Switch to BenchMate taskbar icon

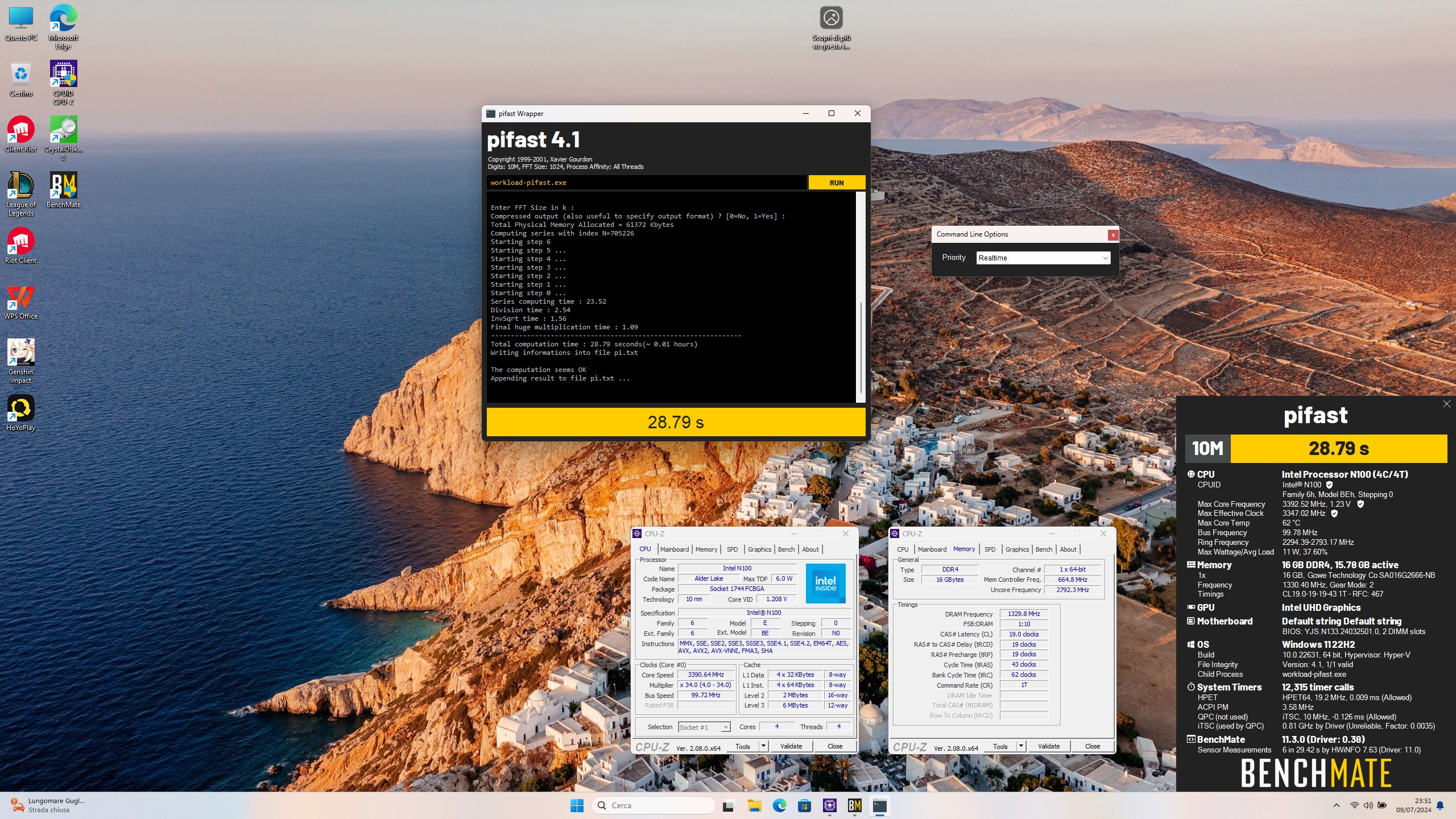855,805
